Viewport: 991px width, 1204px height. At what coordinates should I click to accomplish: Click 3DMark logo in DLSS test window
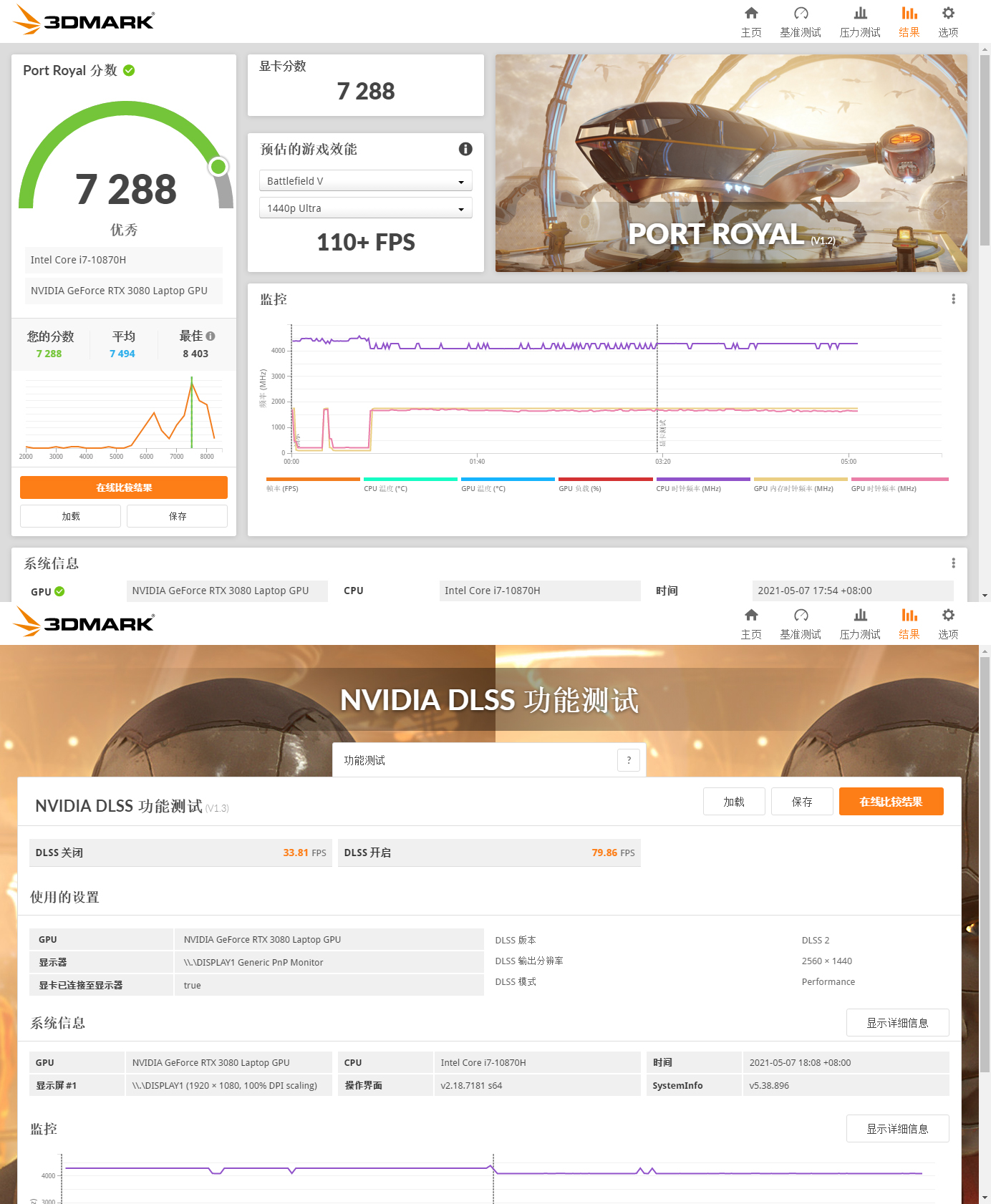(84, 621)
